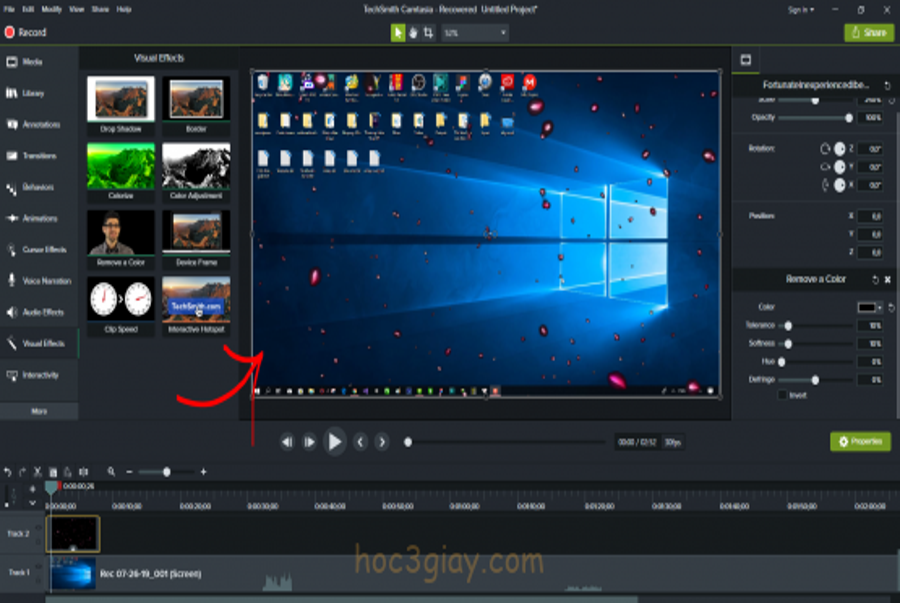The image size is (900, 603).
Task: Click the green Share button
Action: point(868,33)
